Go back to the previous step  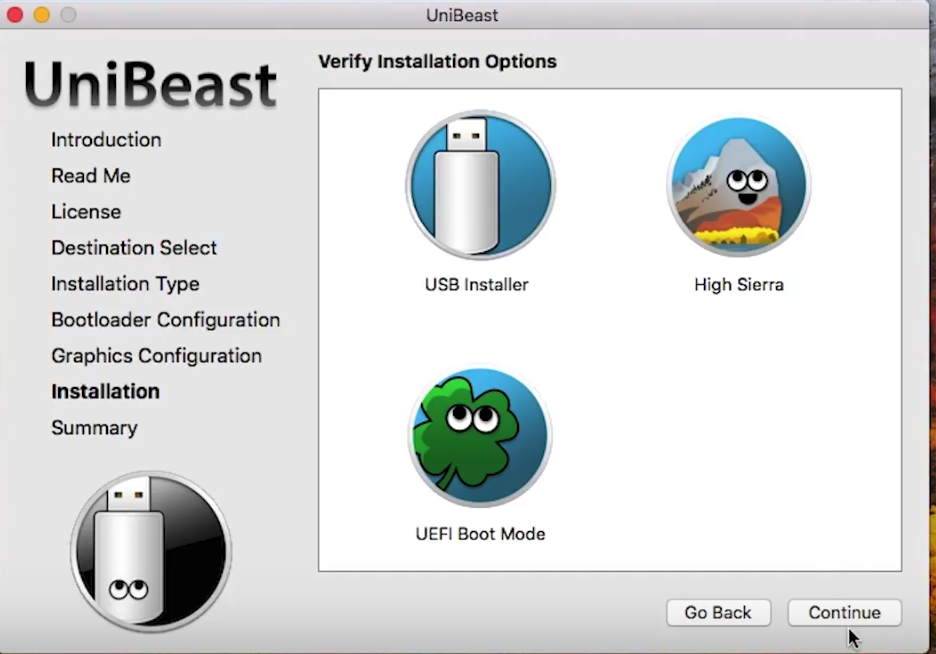718,612
